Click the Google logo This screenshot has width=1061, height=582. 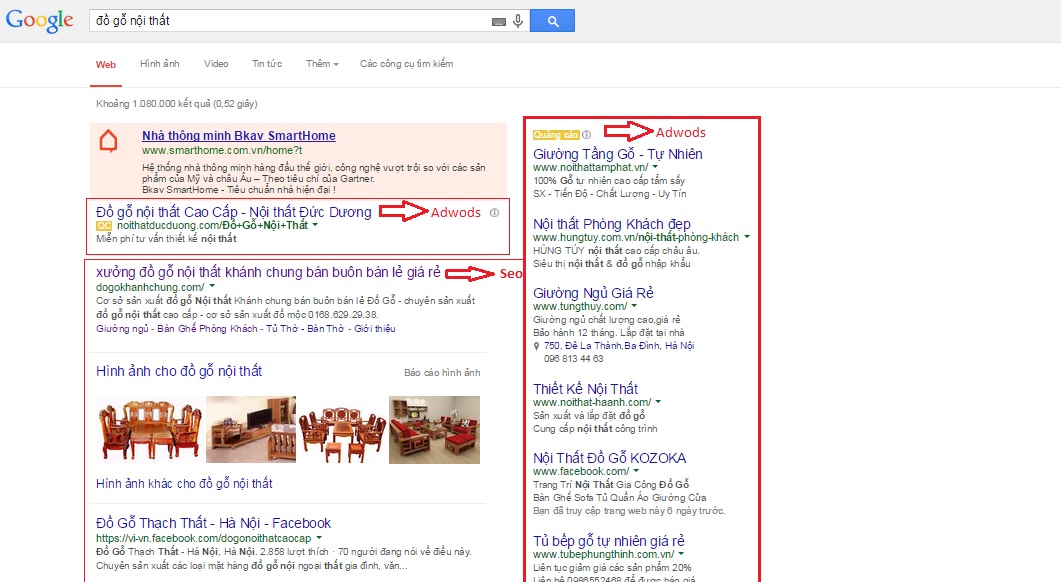pyautogui.click(x=38, y=19)
